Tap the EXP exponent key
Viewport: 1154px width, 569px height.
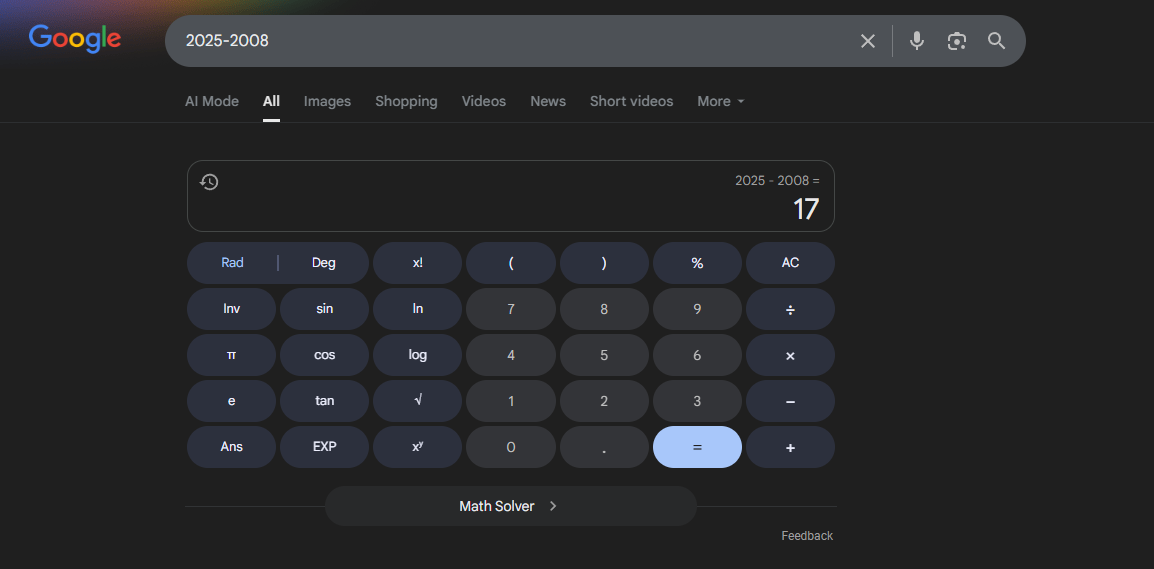point(325,447)
